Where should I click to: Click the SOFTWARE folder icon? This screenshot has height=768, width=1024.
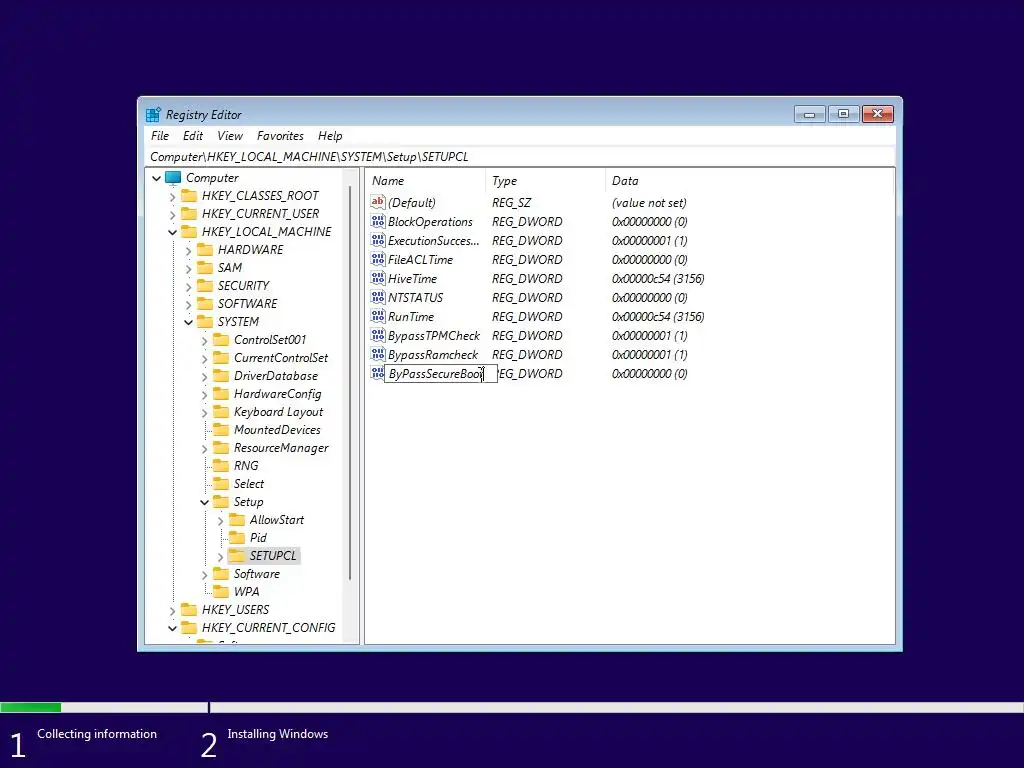pyautogui.click(x=205, y=304)
